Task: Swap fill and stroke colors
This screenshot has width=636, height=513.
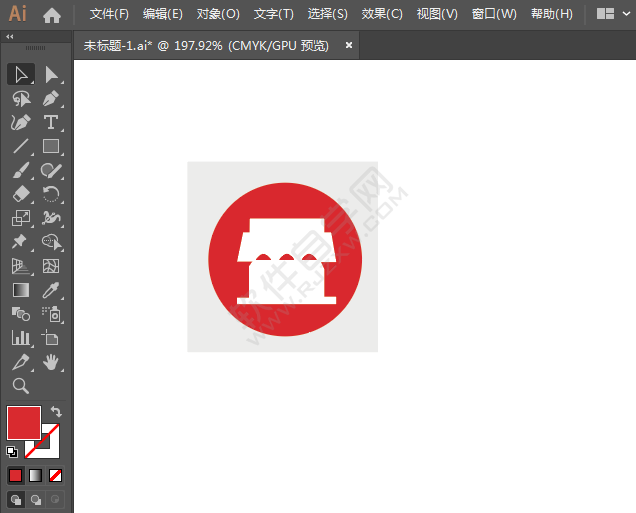Action: tap(56, 412)
